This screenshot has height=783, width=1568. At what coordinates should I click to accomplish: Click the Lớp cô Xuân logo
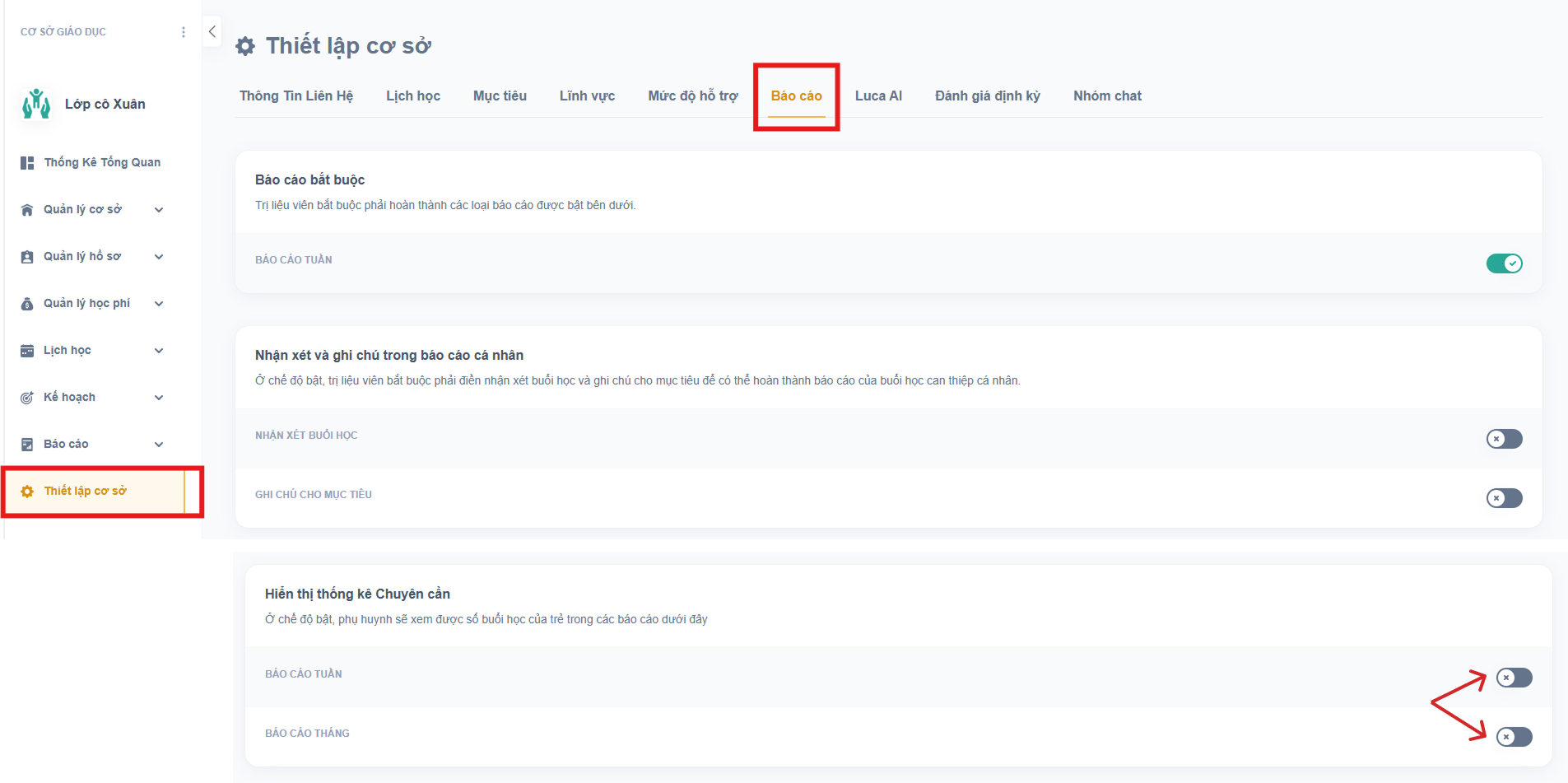tap(36, 105)
